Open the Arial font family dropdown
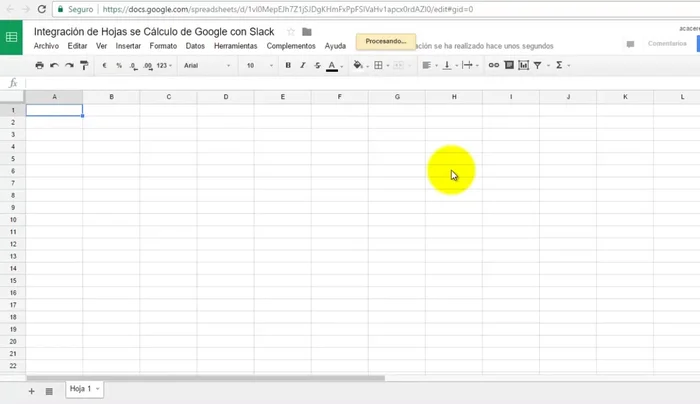Screen dimensions: 700x404 [206, 65]
